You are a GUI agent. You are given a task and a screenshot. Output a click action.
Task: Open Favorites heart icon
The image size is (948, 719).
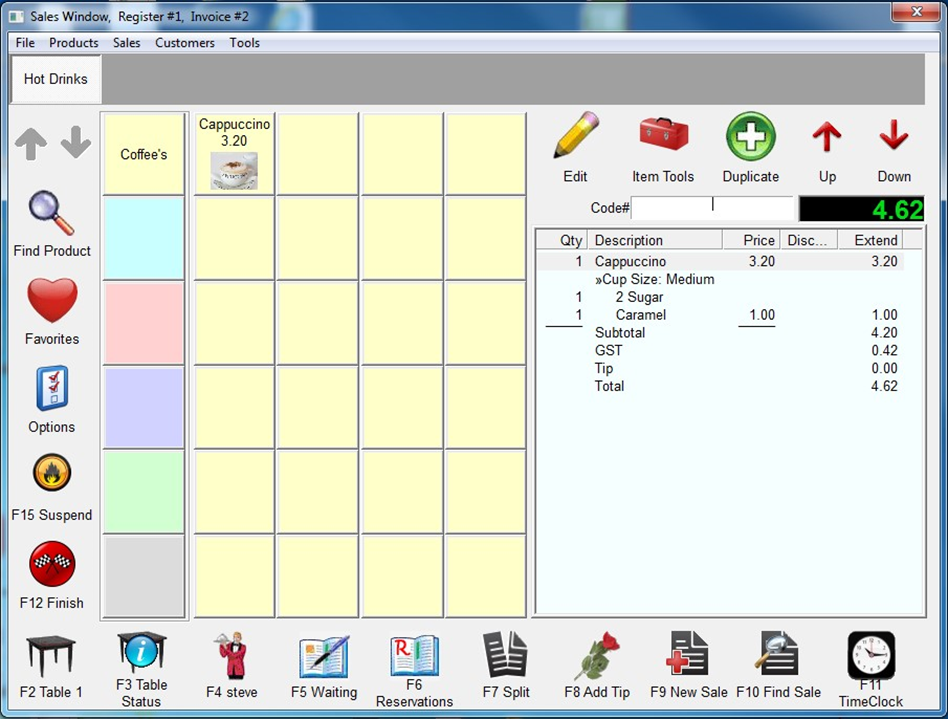[52, 302]
